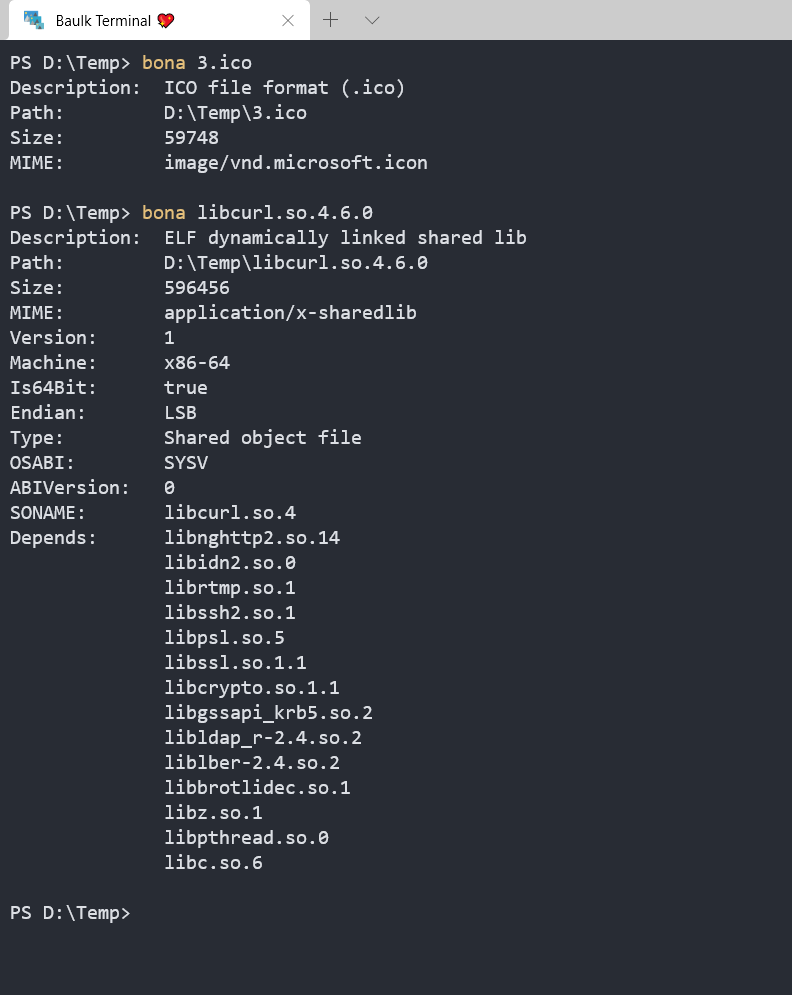792x995 pixels.
Task: Close the Baulk Terminal tab
Action: (288, 20)
